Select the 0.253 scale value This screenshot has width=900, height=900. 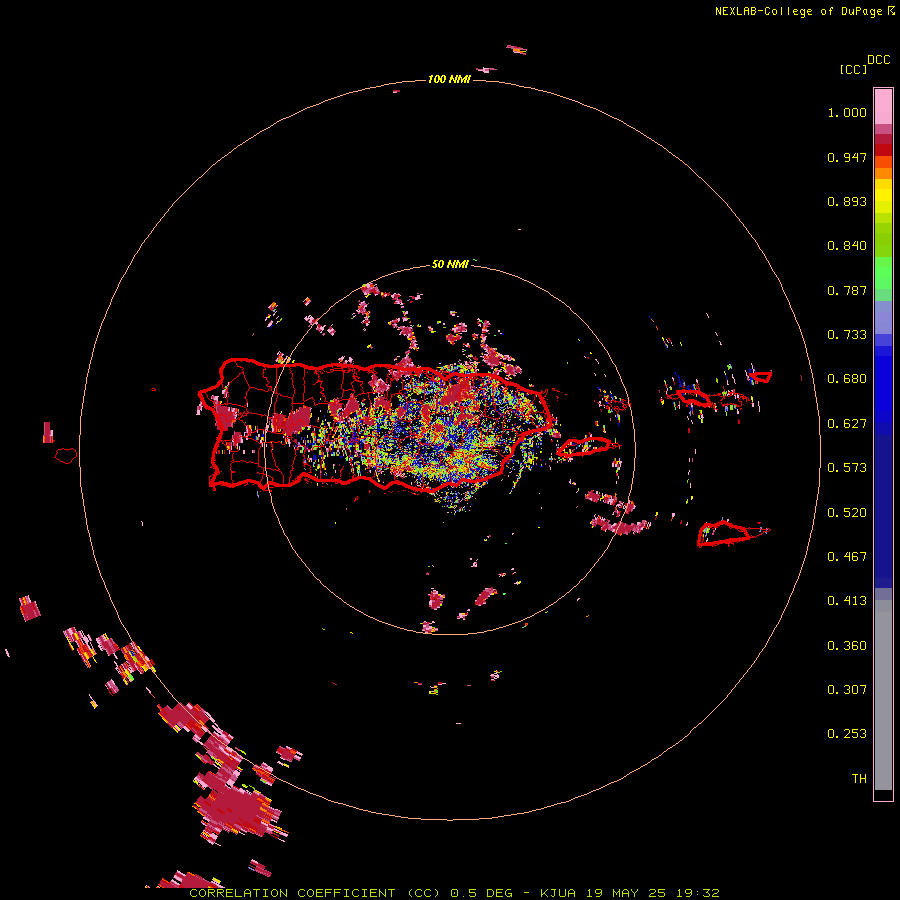pos(847,734)
